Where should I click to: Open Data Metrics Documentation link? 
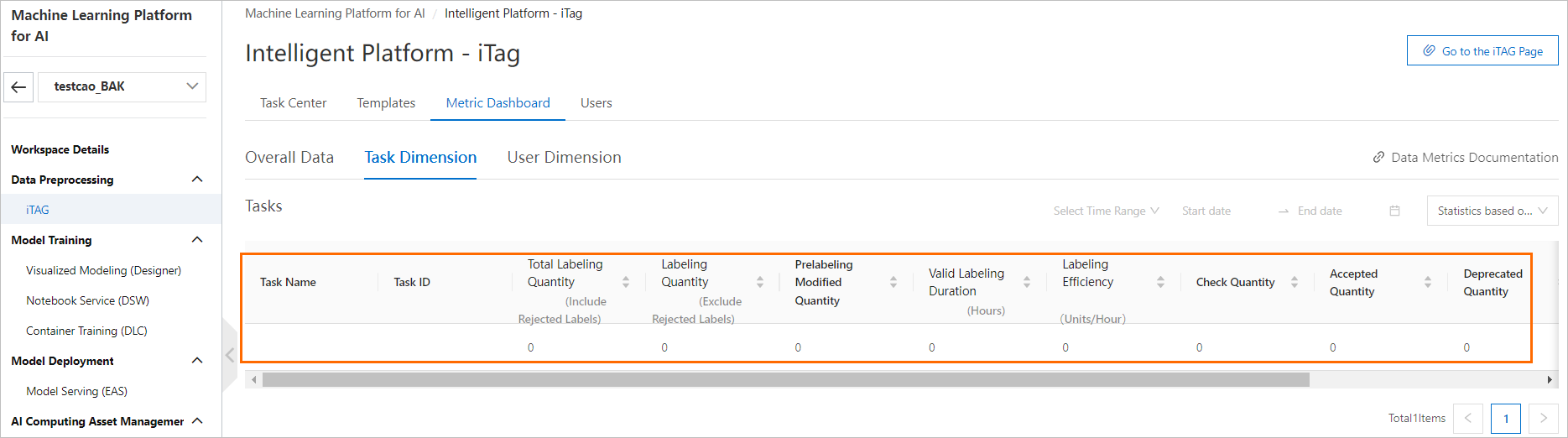click(1466, 158)
